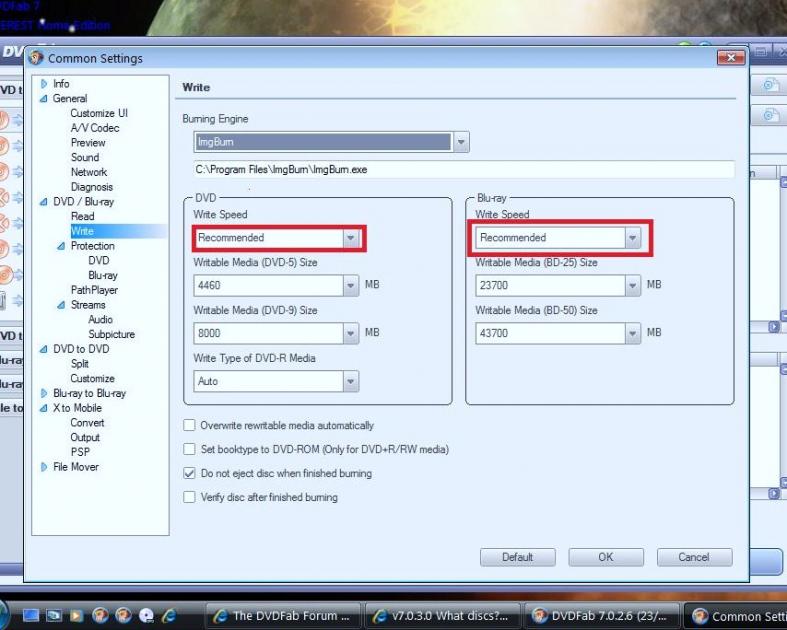Select Blu-ray under Protection
Viewport: 787px width, 630px height.
click(x=102, y=275)
